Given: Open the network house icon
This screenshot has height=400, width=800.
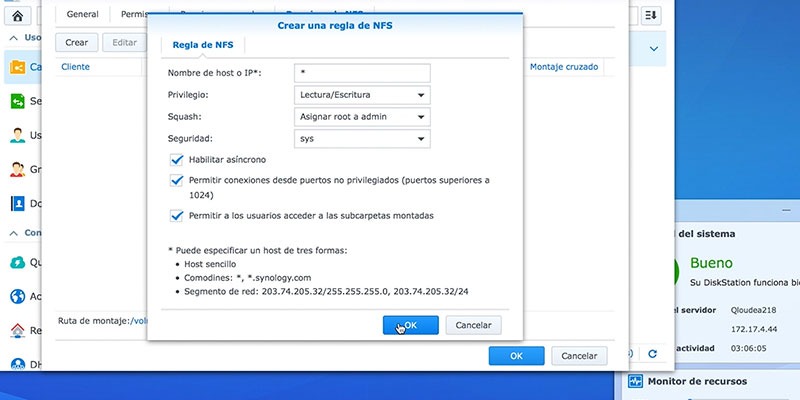Looking at the screenshot, I should (17, 331).
